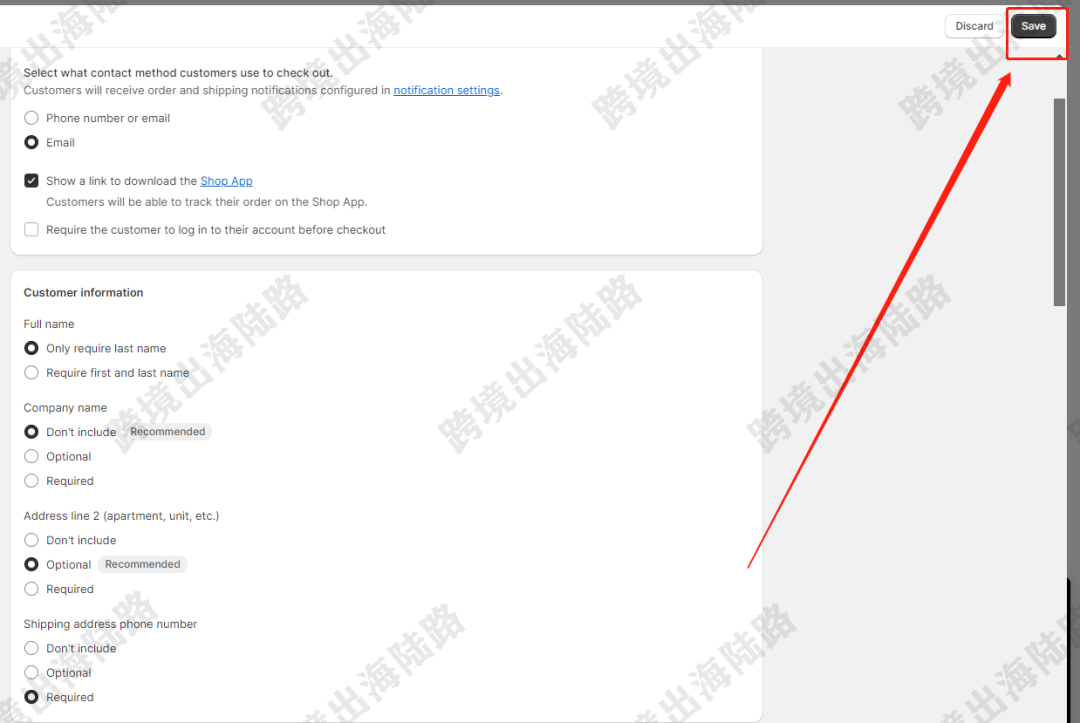Choose Require first and last name
This screenshot has width=1080, height=723.
click(31, 373)
